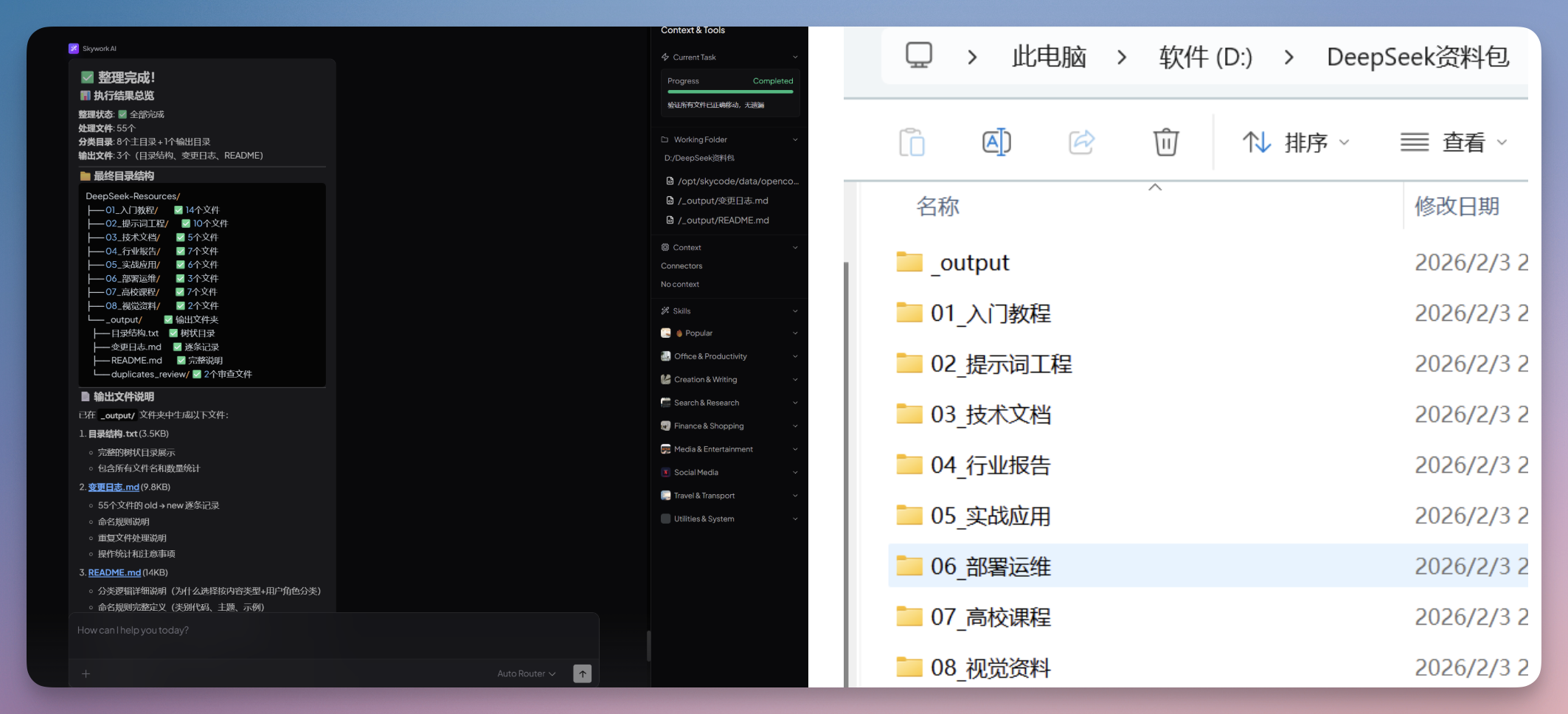Open the 变更日志.md link

point(114,487)
